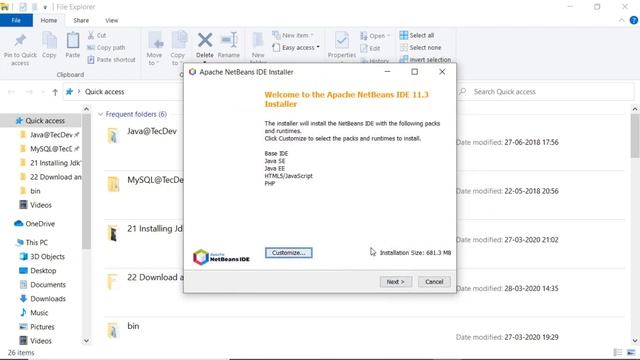Open the New item dropdown
Viewport: 640px width, 360px height.
click(293, 36)
